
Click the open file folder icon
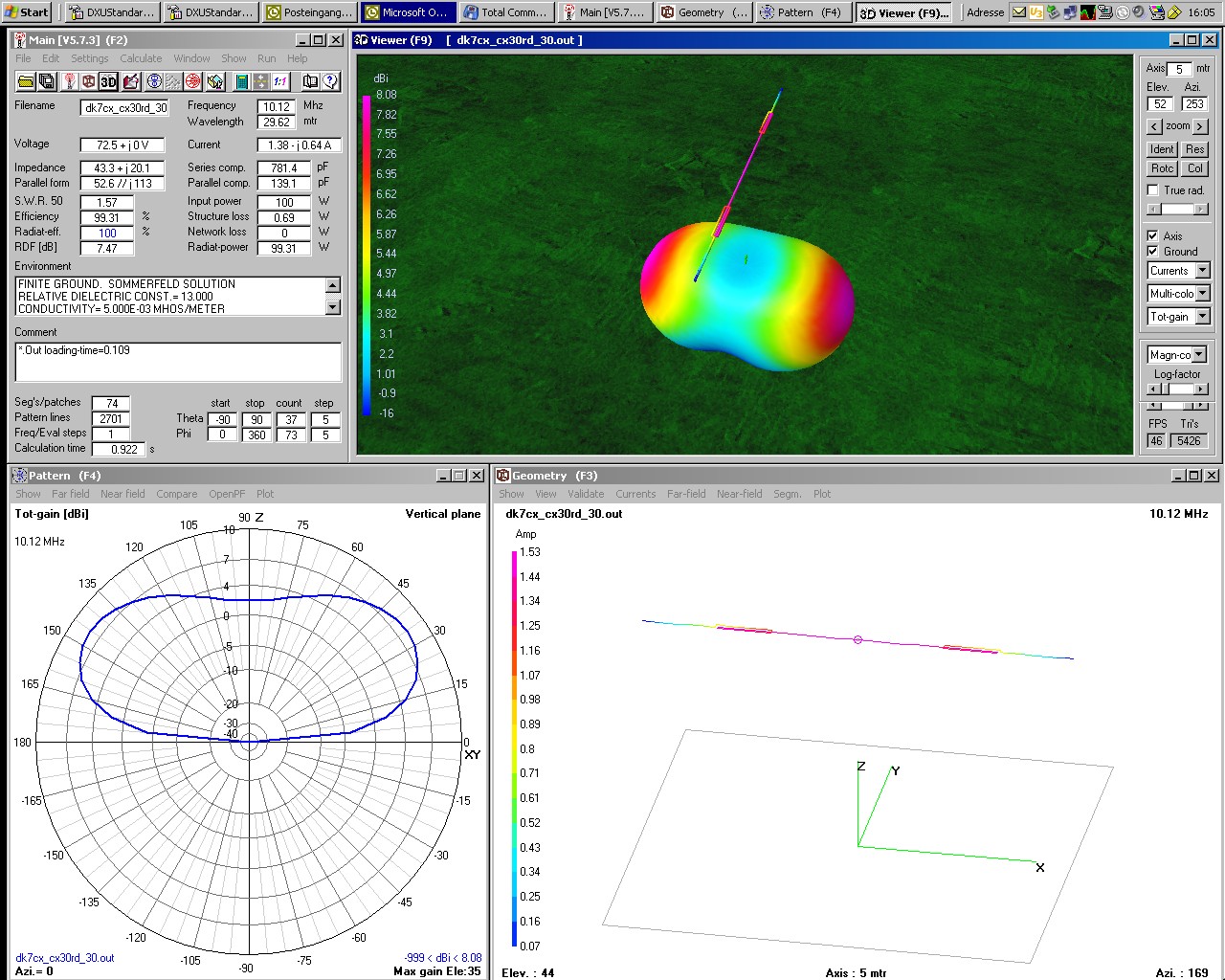(26, 82)
